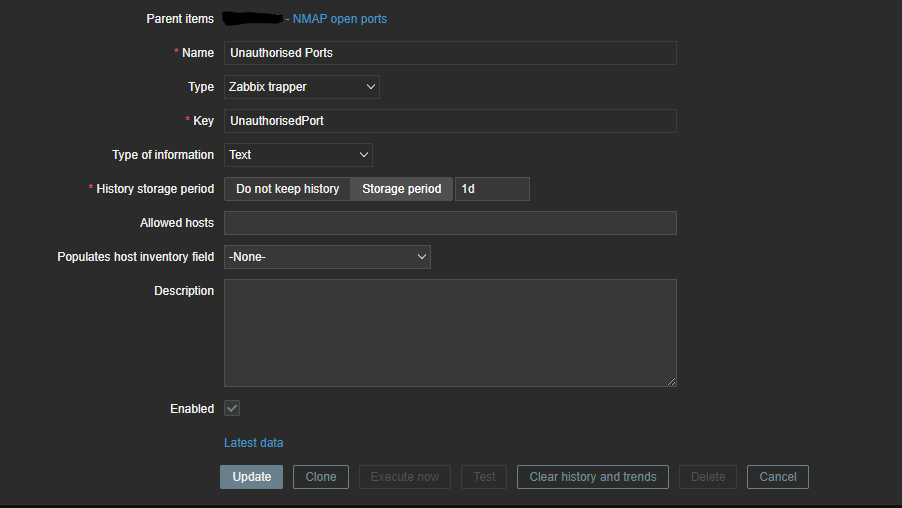
Task: Click the Cancel button
Action: pos(778,477)
